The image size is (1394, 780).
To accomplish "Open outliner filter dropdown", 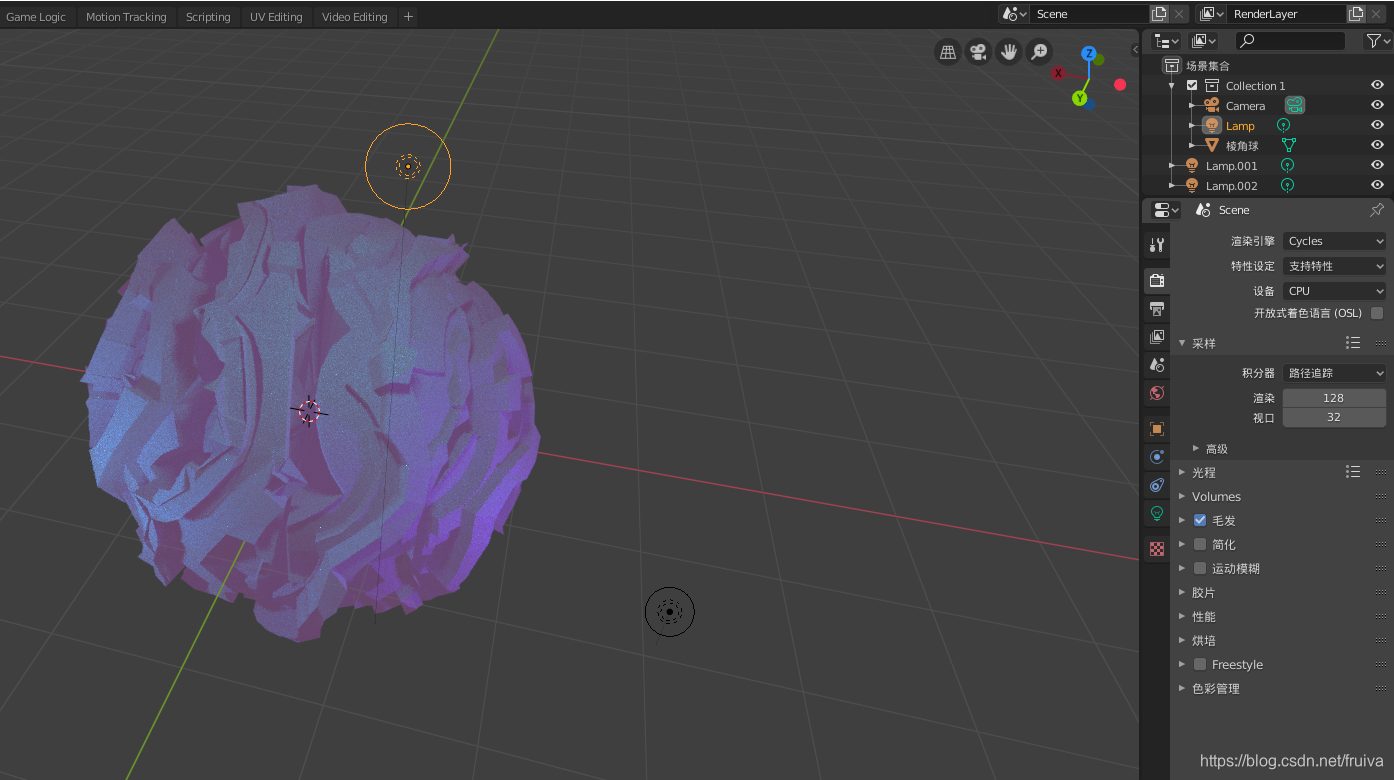I will click(1378, 40).
